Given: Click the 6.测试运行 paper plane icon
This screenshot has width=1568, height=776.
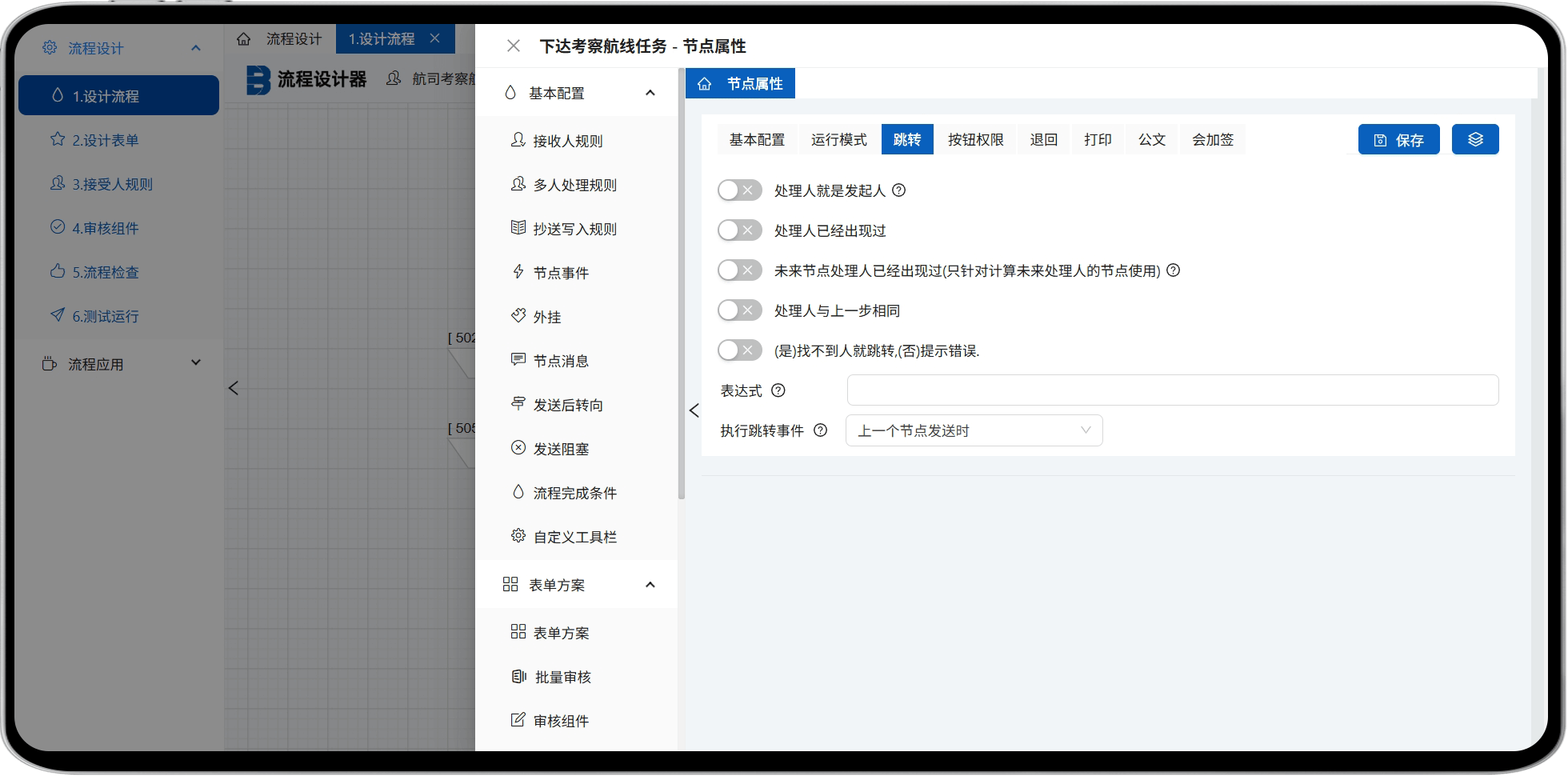Looking at the screenshot, I should (57, 315).
